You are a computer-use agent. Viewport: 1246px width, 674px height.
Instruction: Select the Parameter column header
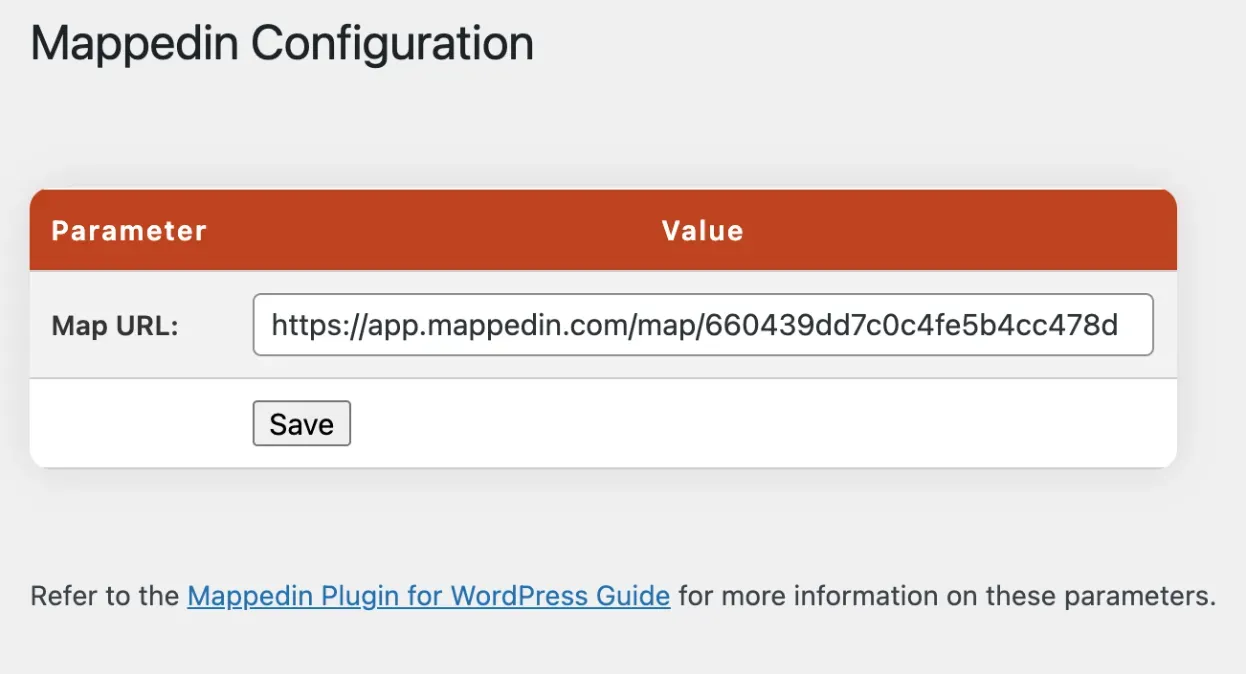[129, 231]
